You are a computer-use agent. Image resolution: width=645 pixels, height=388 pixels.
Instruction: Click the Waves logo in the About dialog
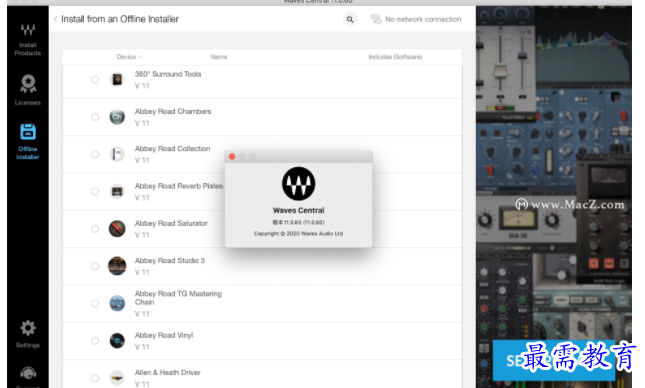pyautogui.click(x=299, y=184)
